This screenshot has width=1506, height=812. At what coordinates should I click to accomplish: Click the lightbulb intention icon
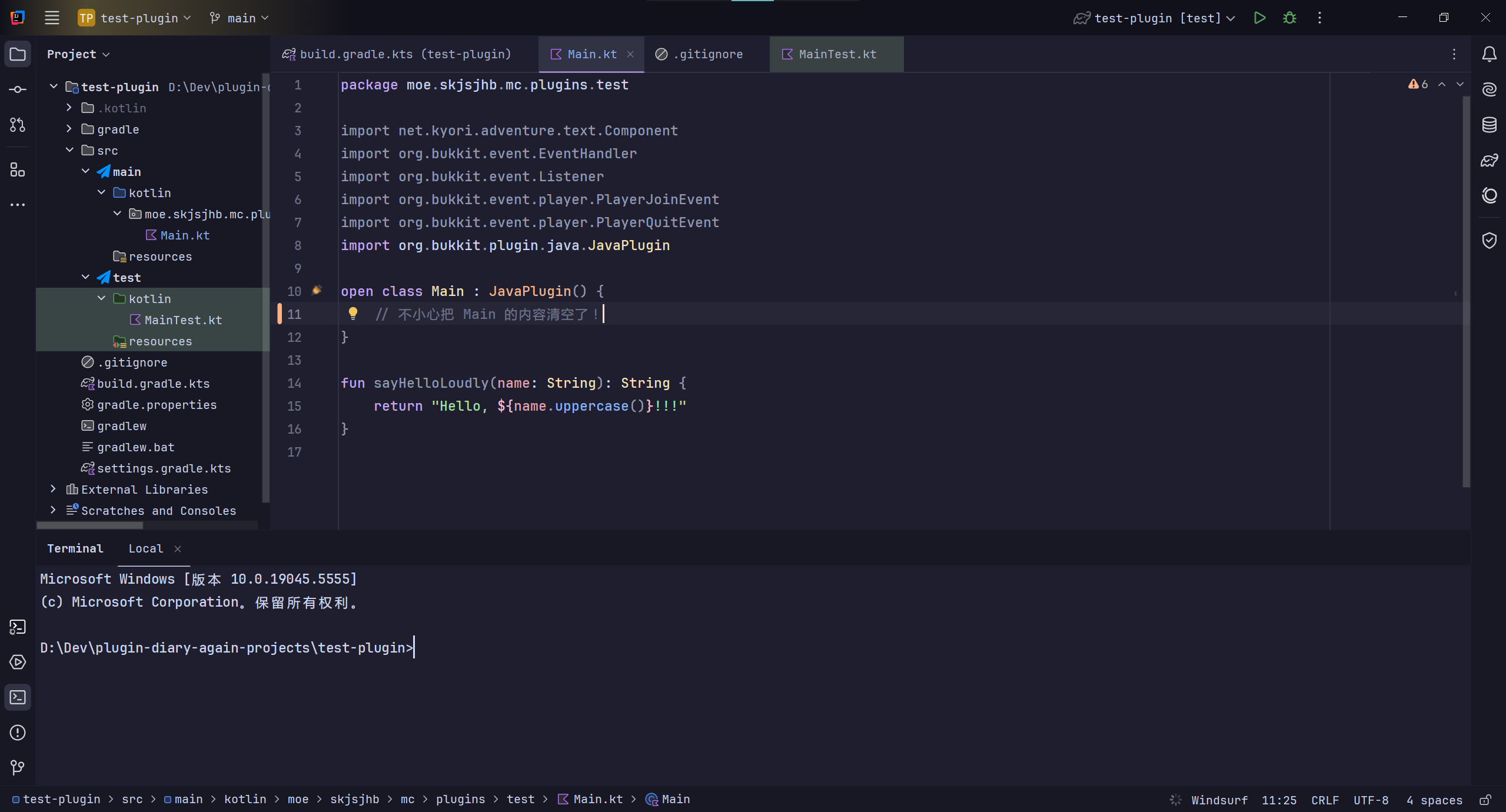pyautogui.click(x=353, y=313)
